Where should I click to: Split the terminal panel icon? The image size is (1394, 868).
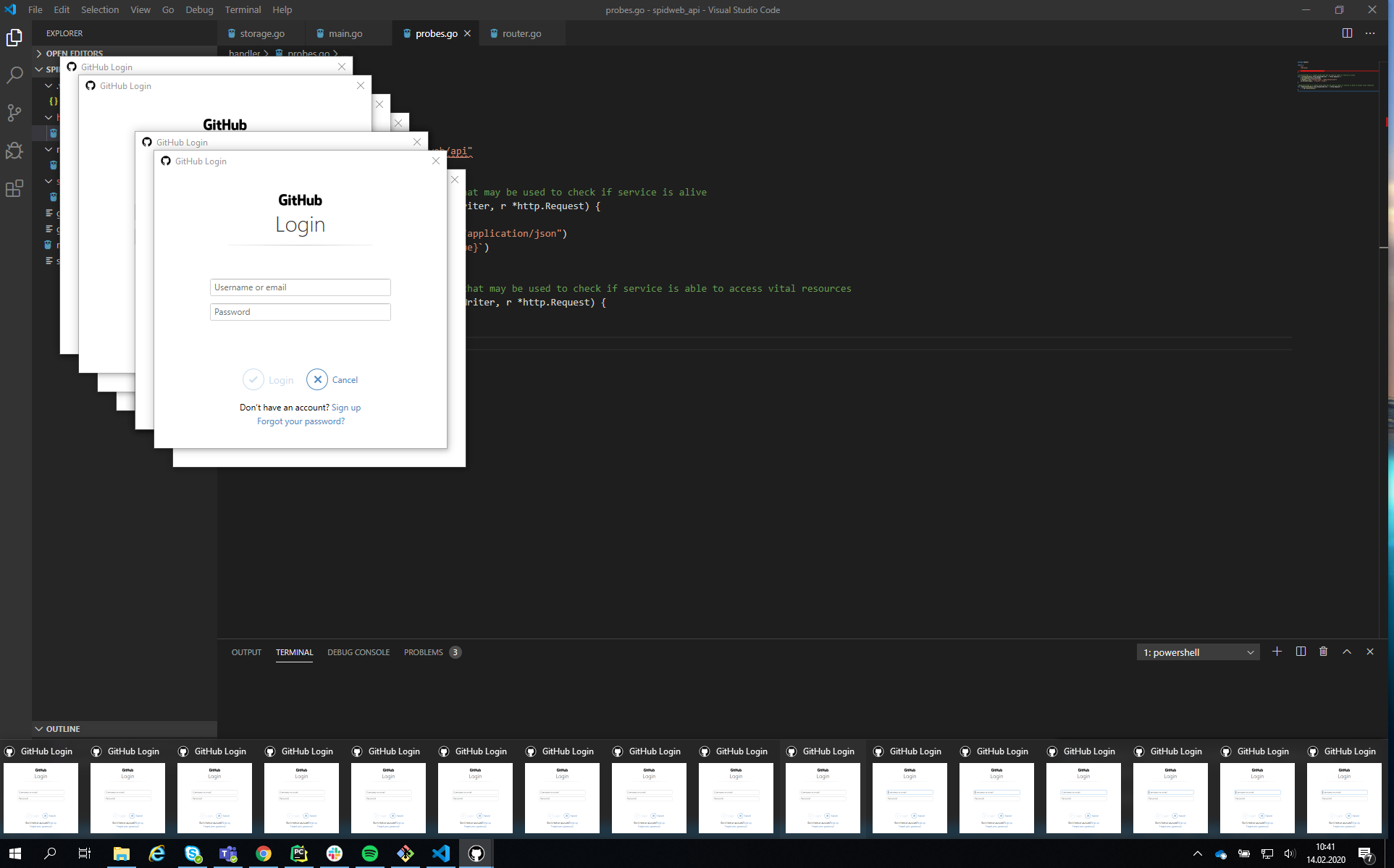point(1301,652)
